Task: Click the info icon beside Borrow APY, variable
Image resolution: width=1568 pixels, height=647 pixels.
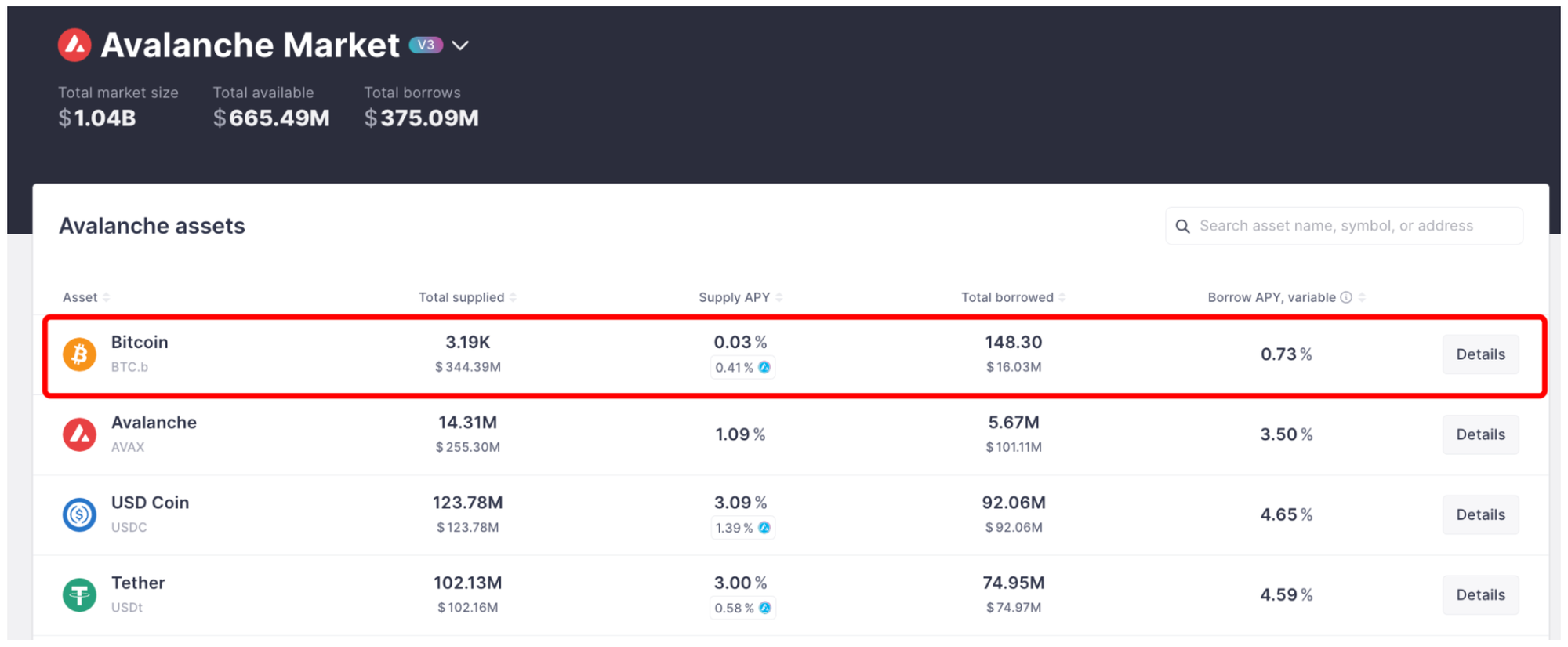Action: click(1346, 297)
